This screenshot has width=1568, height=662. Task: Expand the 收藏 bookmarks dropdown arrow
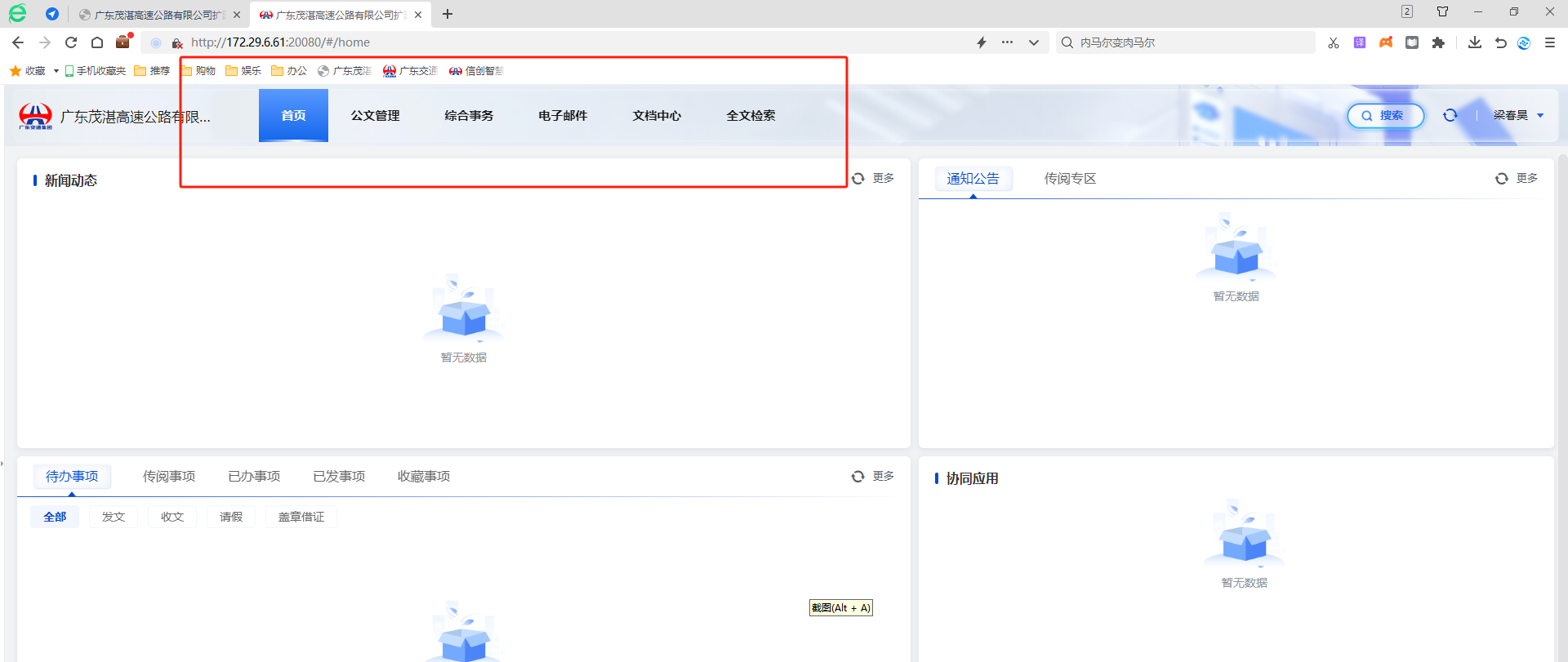pyautogui.click(x=56, y=71)
